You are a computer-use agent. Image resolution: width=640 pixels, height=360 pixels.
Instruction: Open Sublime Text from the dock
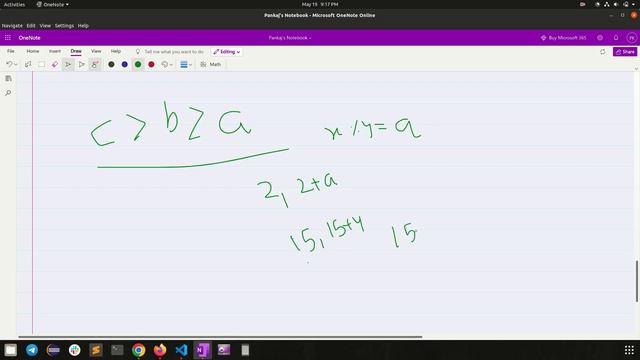[96, 350]
